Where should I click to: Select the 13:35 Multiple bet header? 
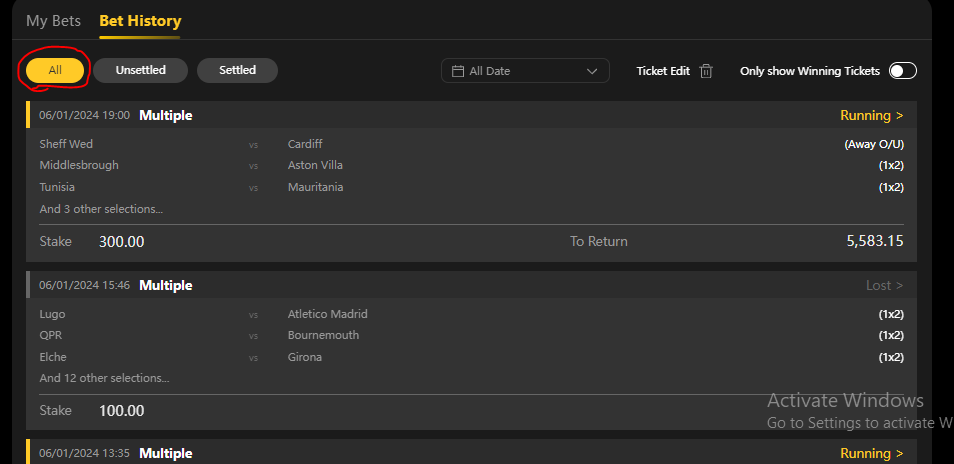[x=165, y=453]
